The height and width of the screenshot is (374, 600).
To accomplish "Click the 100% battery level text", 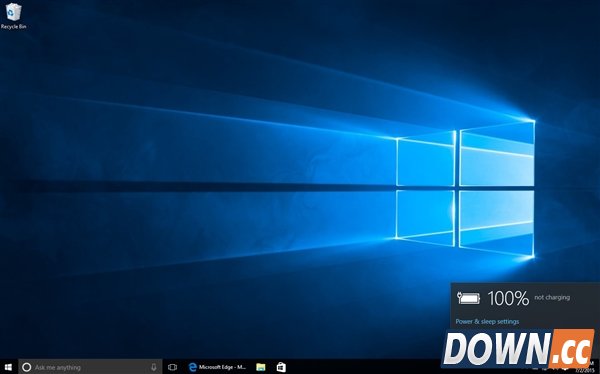I will click(508, 298).
